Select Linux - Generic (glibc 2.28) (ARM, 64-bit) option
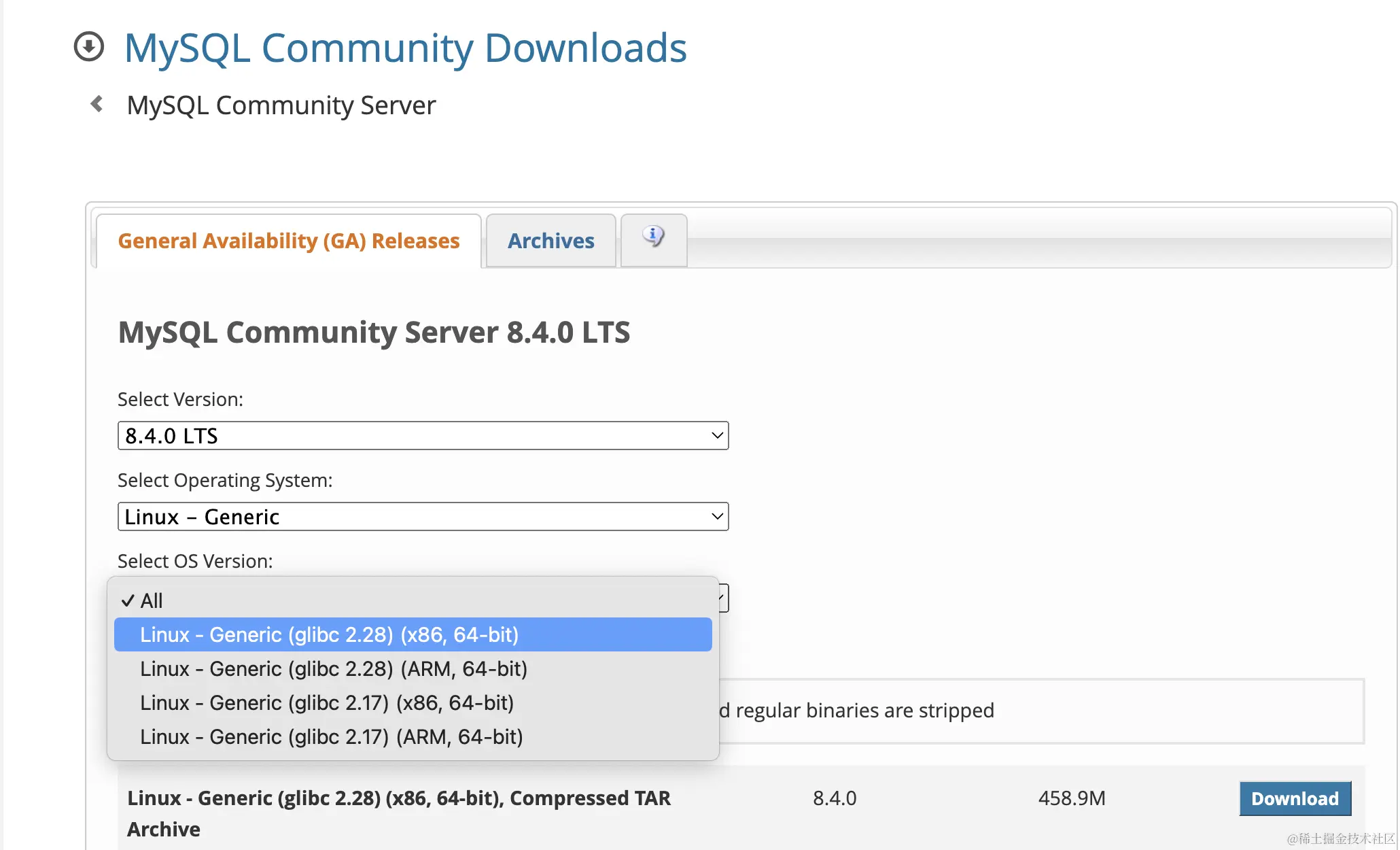 click(413, 668)
